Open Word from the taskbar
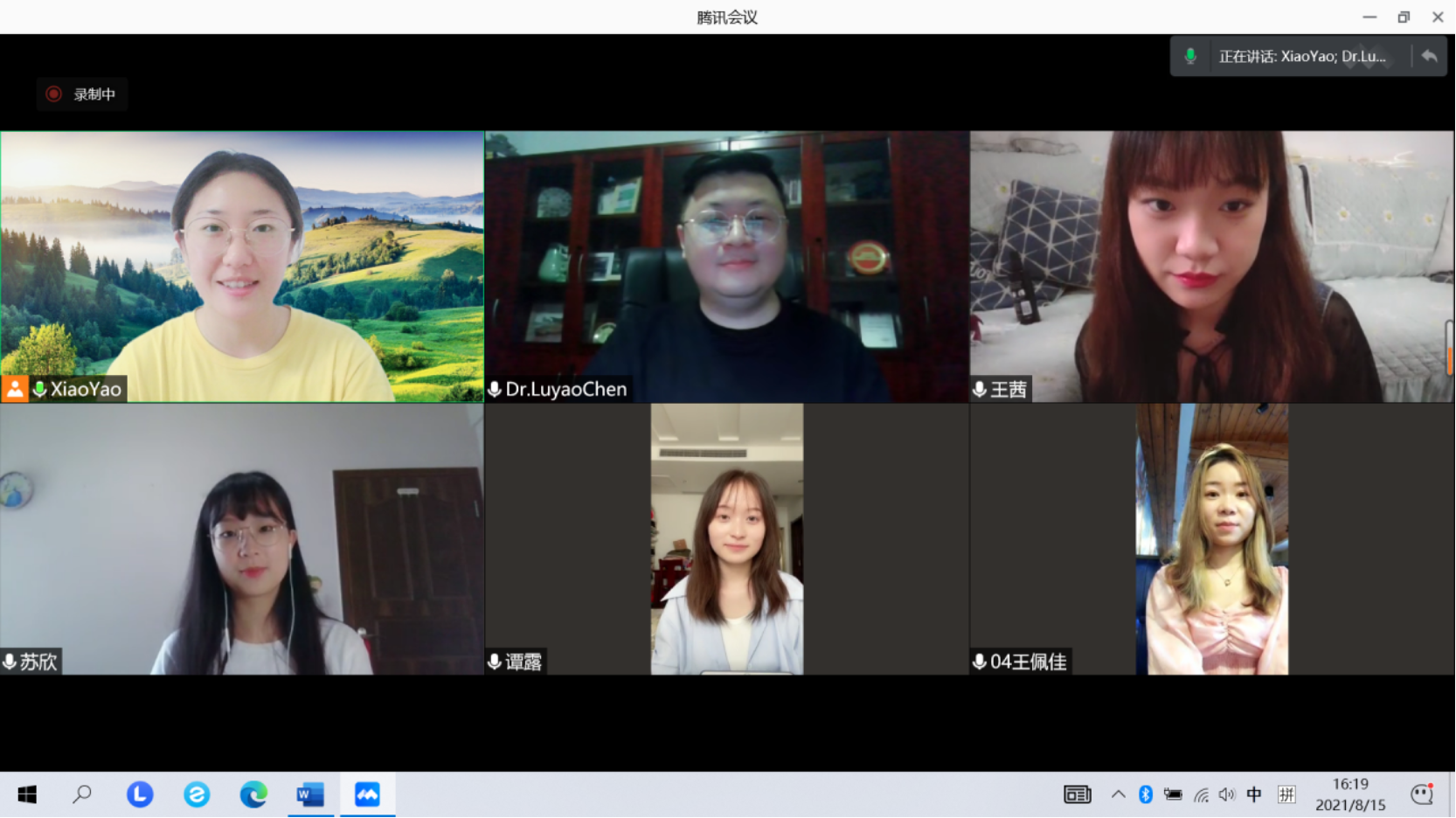 [310, 794]
